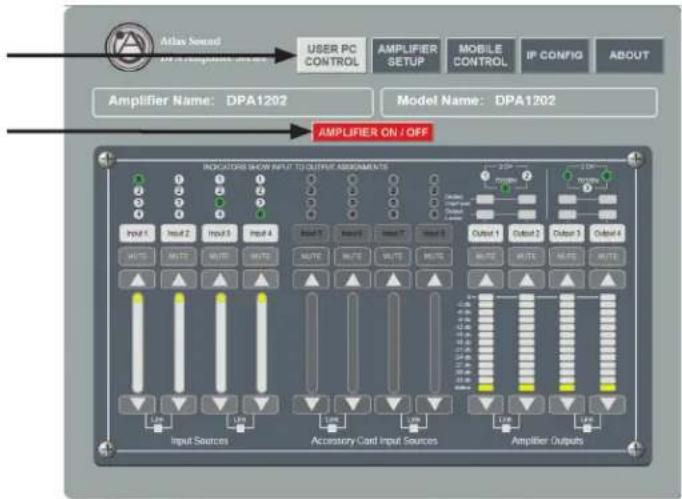Click the Output 3 label button
682x499 pixels.
[x=567, y=234]
